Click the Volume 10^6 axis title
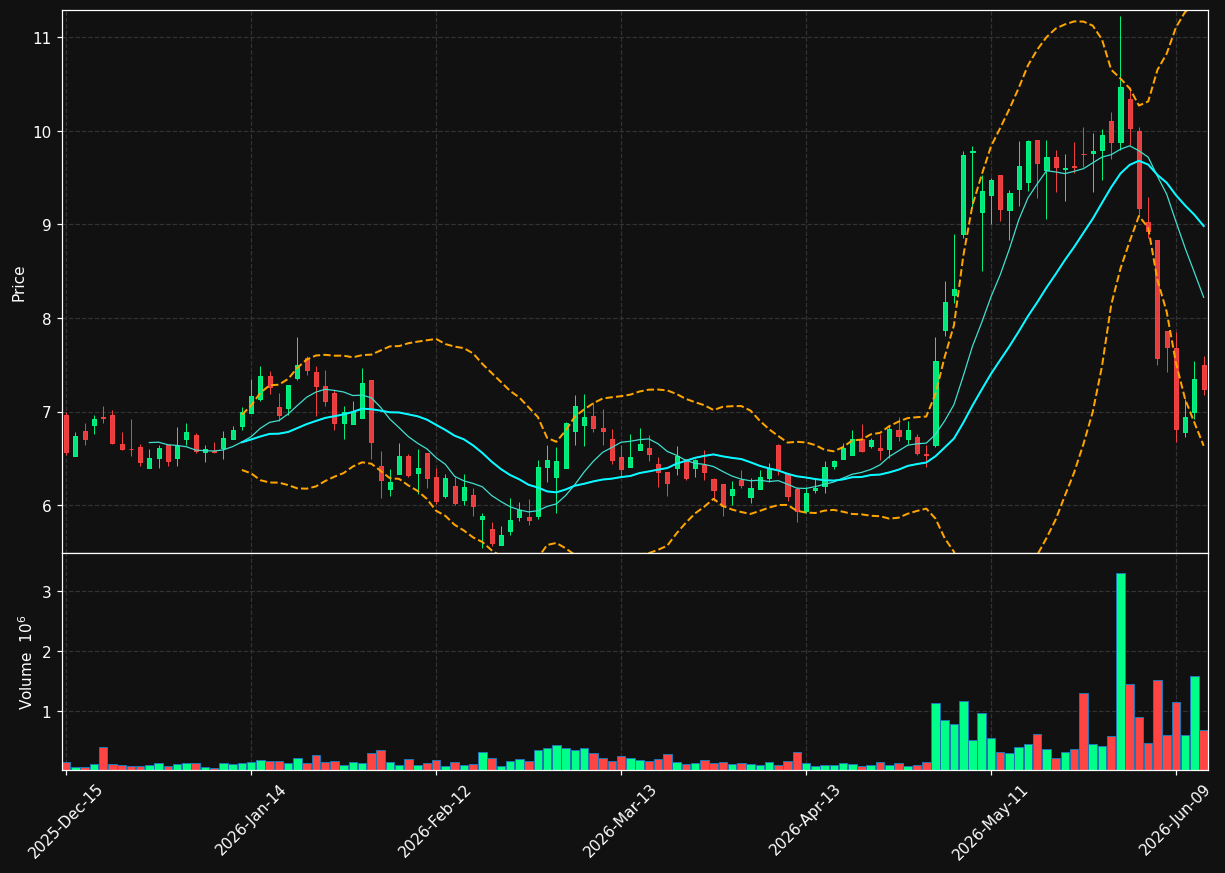 pyautogui.click(x=25, y=662)
